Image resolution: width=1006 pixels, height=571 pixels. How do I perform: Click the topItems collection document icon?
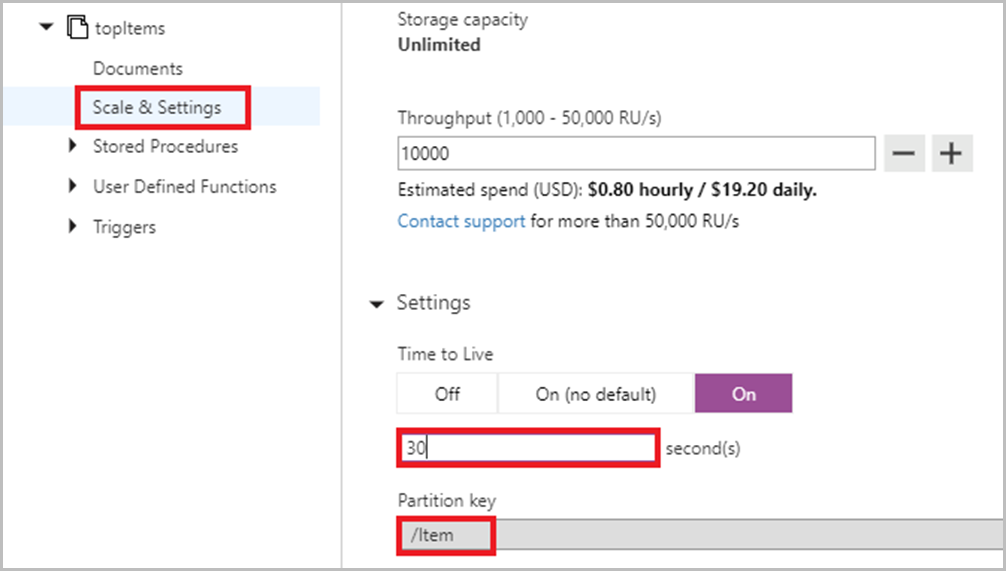pos(76,28)
